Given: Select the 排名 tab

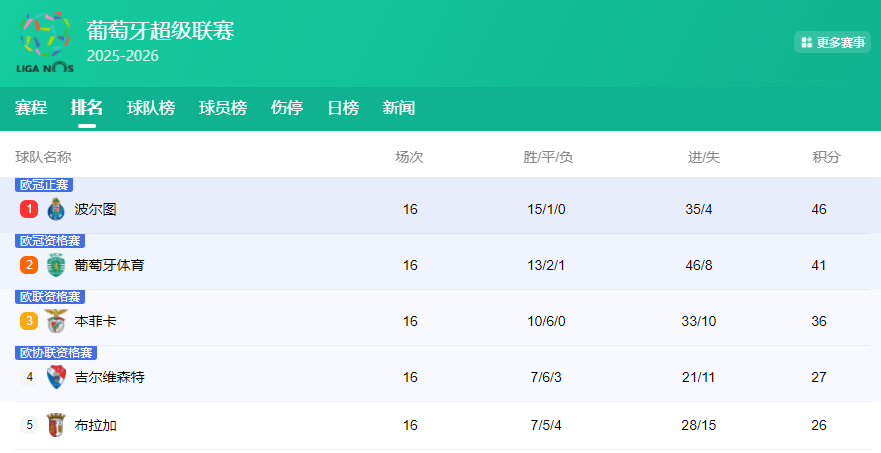Looking at the screenshot, I should [x=87, y=108].
